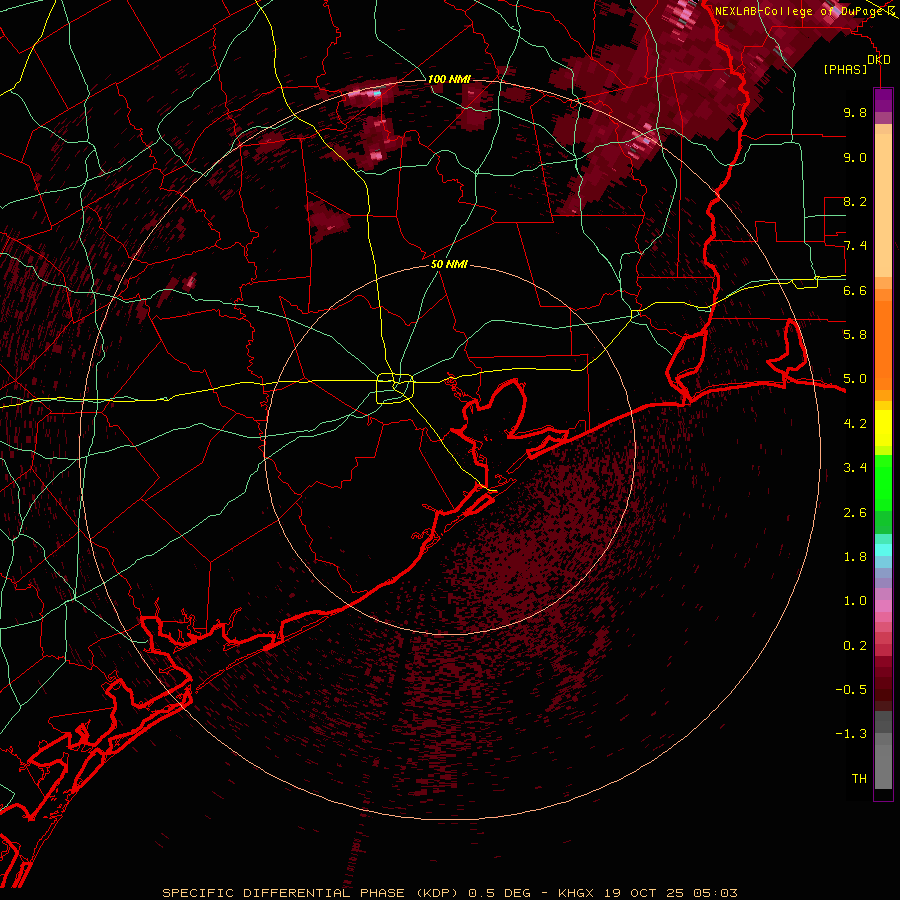The width and height of the screenshot is (900, 900).
Task: Click the 3.4 value on the color scale
Action: coord(855,468)
